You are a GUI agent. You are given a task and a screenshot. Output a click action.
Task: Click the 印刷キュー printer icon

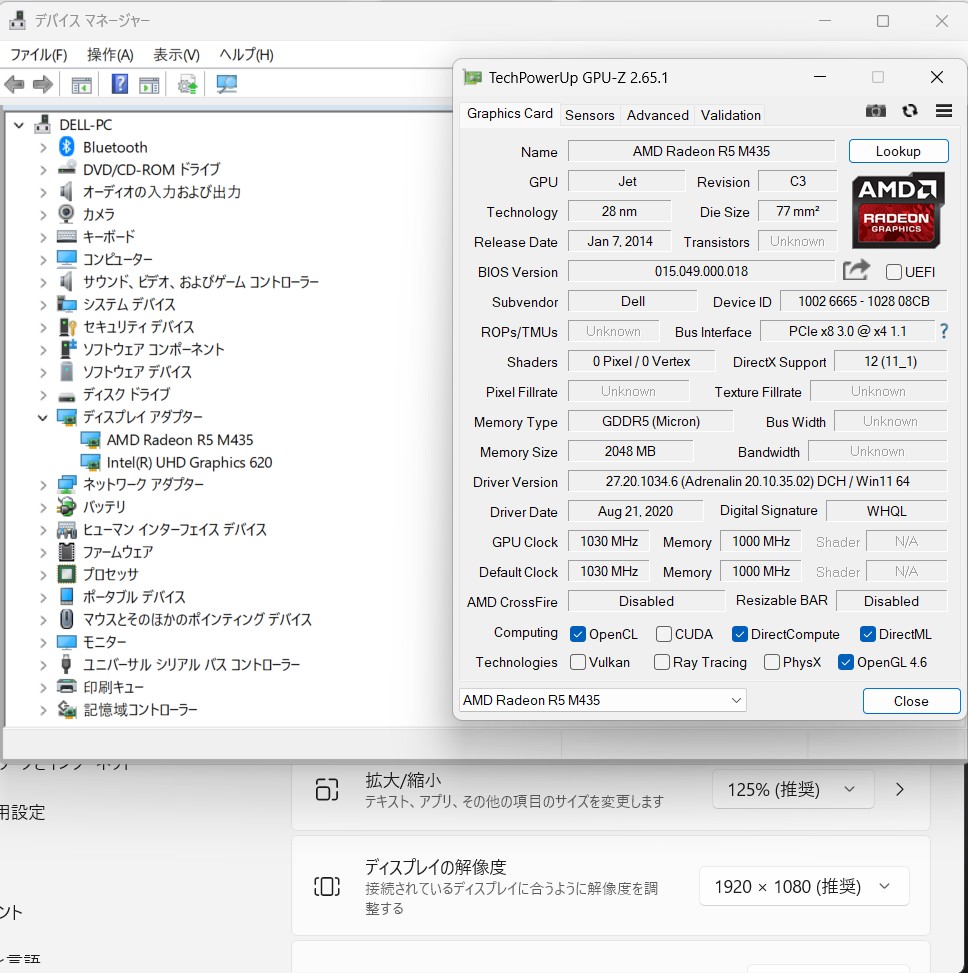click(x=66, y=686)
